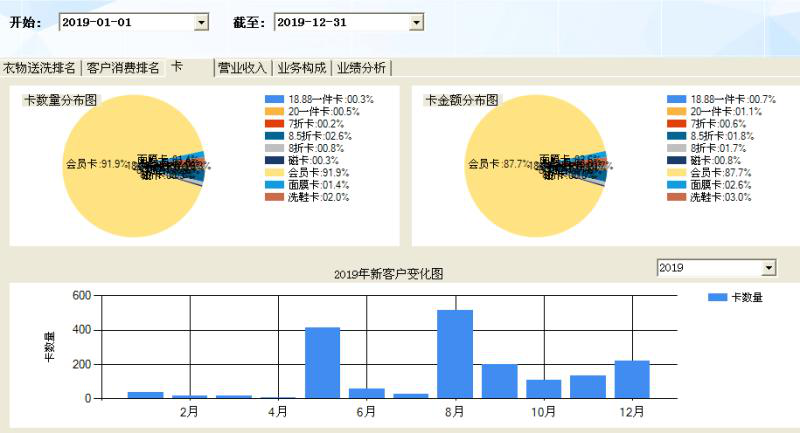Click 20一件卡 swatch in quantity legend
The width and height of the screenshot is (800, 433).
point(274,112)
